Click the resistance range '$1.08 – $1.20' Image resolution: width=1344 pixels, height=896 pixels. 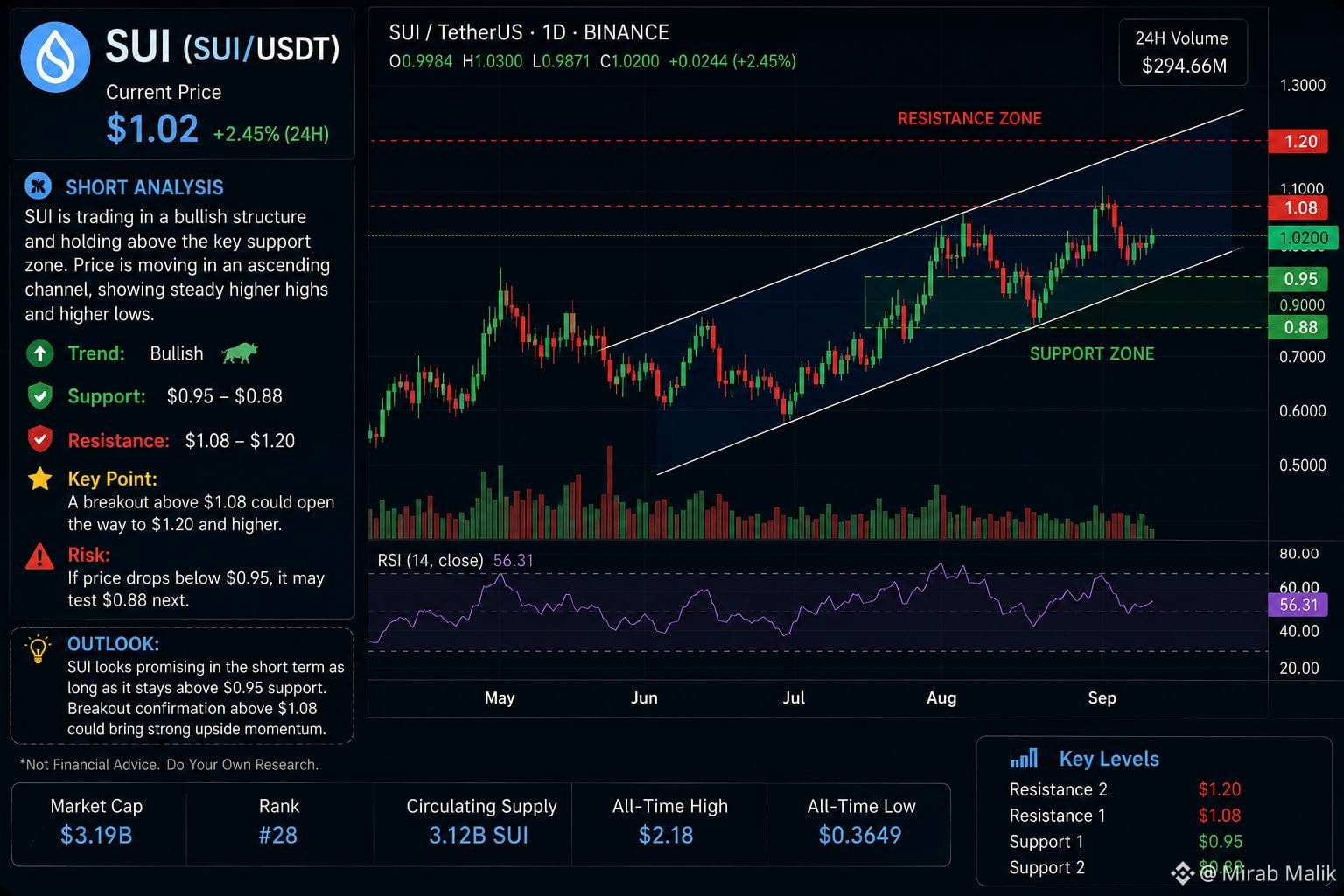click(240, 440)
